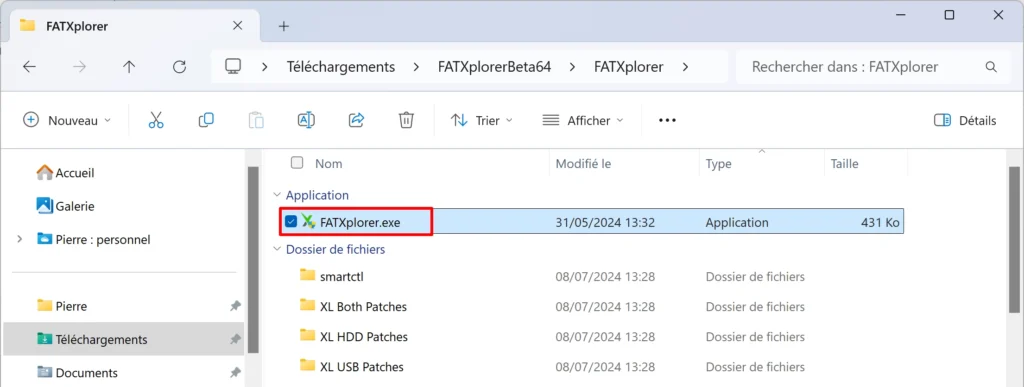Screen dimensions: 1024x387
Task: Click chevron after the This PC icon
Action: click(x=265, y=67)
